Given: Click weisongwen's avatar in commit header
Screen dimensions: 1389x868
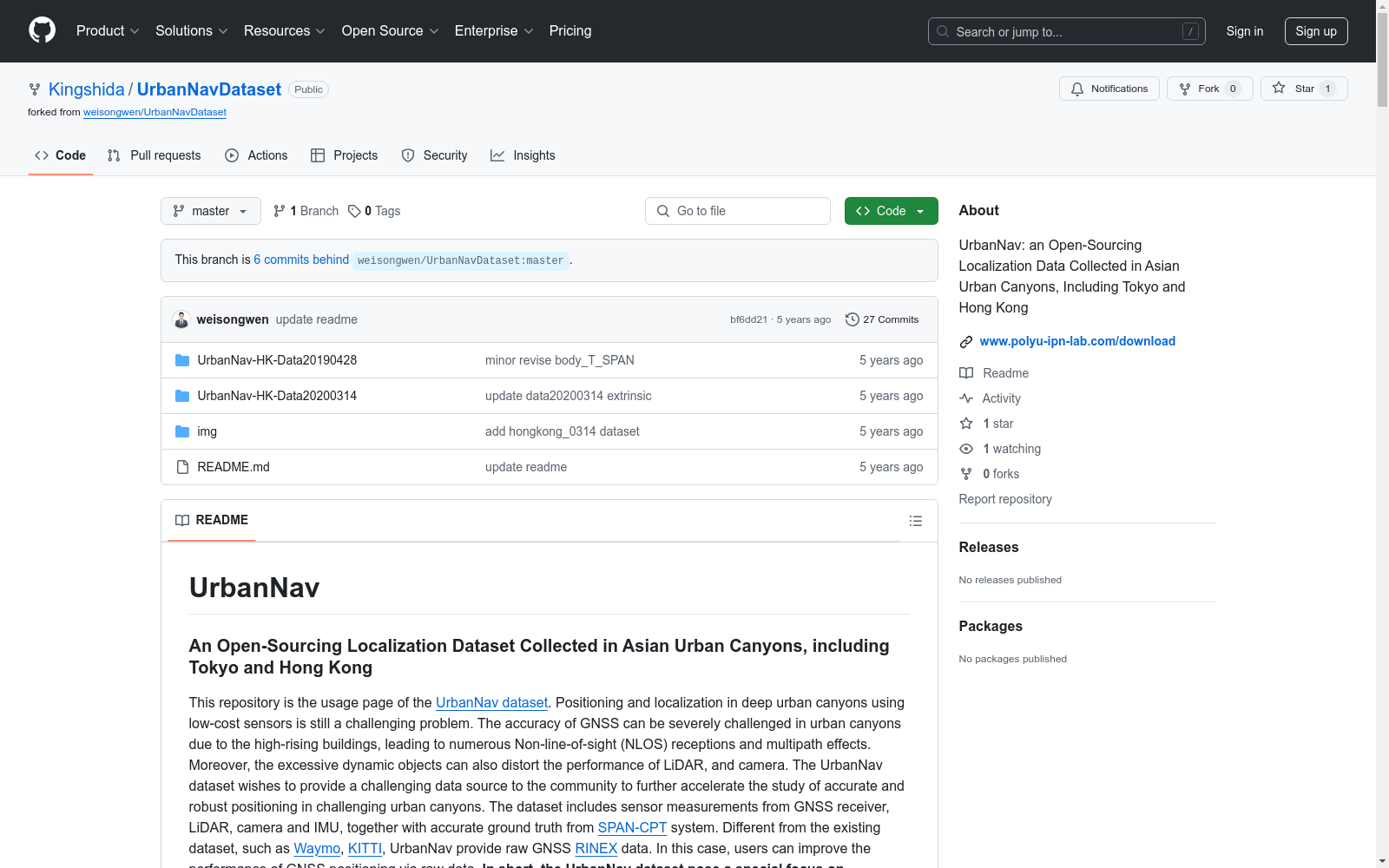Looking at the screenshot, I should tap(181, 319).
